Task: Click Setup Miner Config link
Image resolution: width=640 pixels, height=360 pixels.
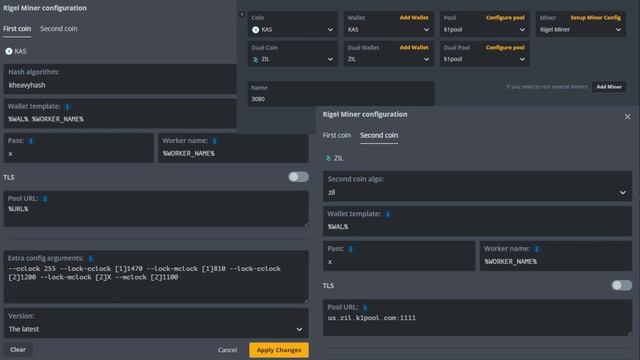Action: point(595,18)
